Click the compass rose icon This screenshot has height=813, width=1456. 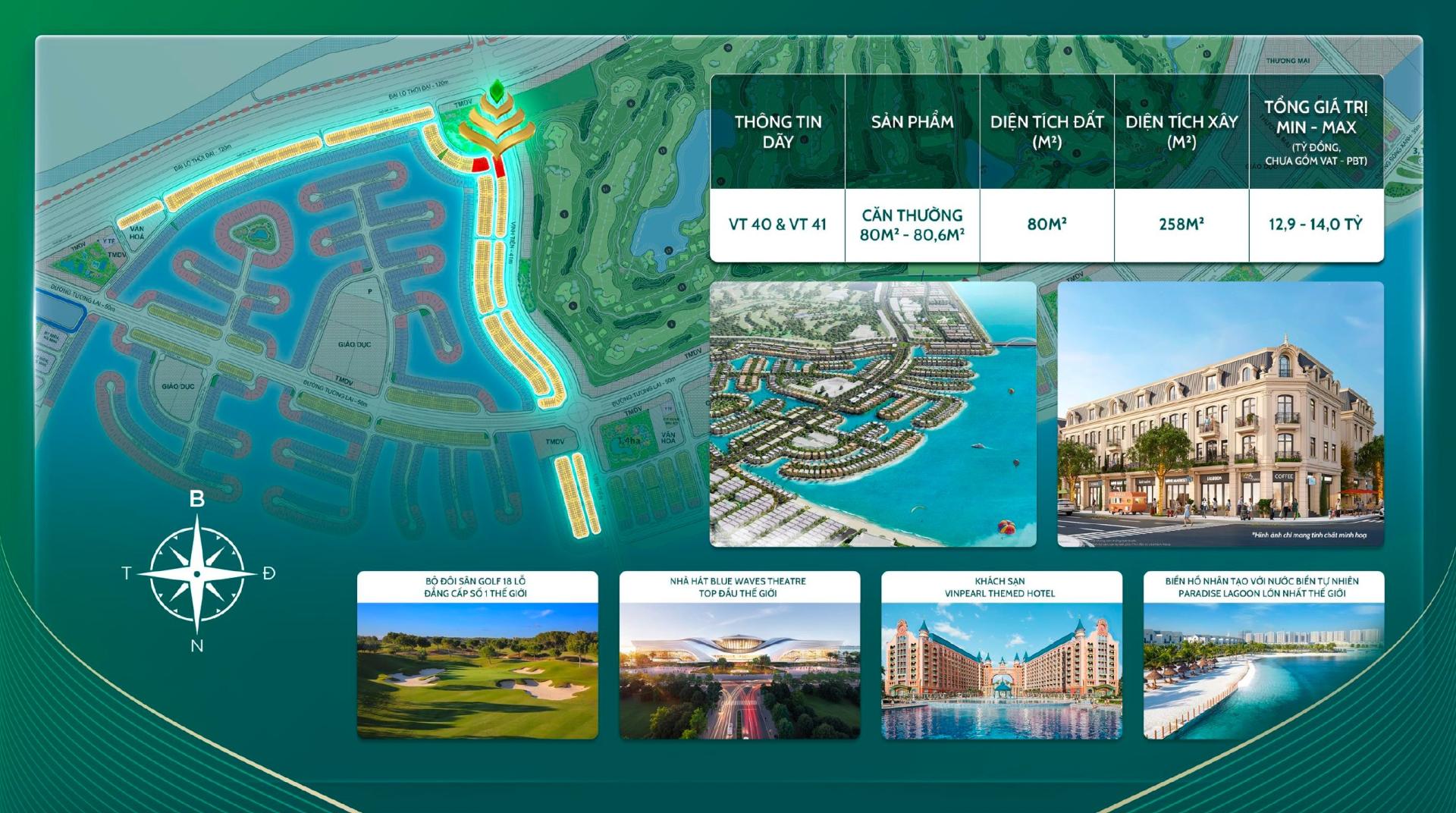click(197, 573)
